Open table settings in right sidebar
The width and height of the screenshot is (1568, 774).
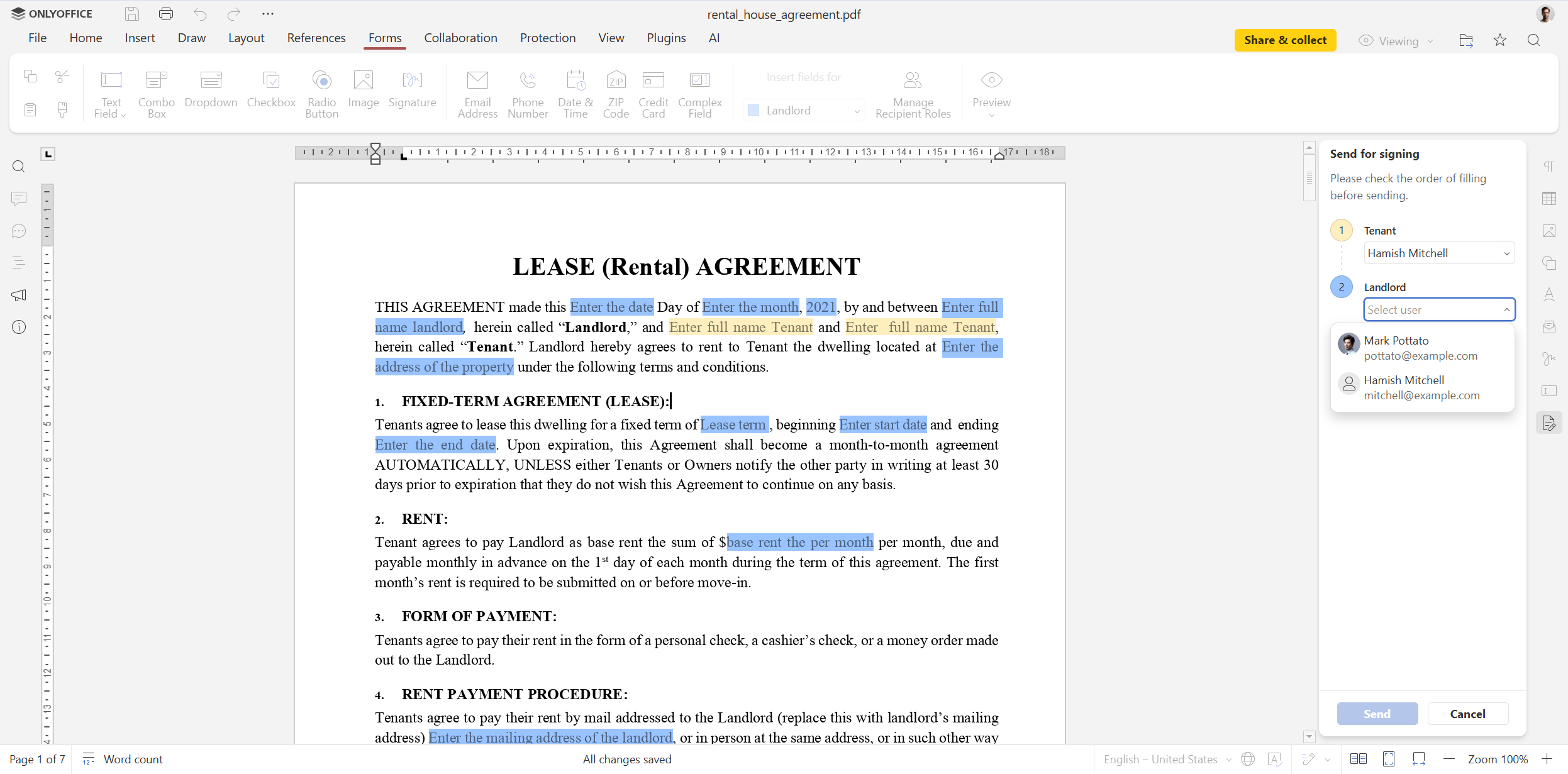click(1549, 199)
